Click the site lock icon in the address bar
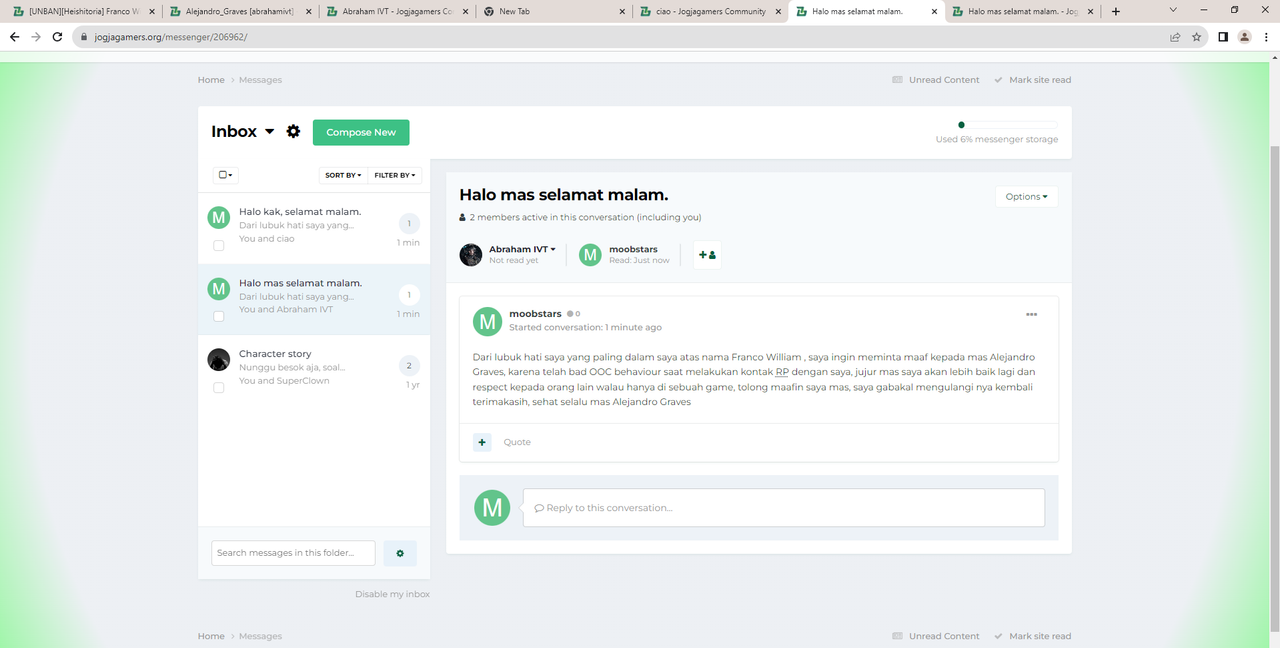This screenshot has height=648, width=1280. (85, 37)
